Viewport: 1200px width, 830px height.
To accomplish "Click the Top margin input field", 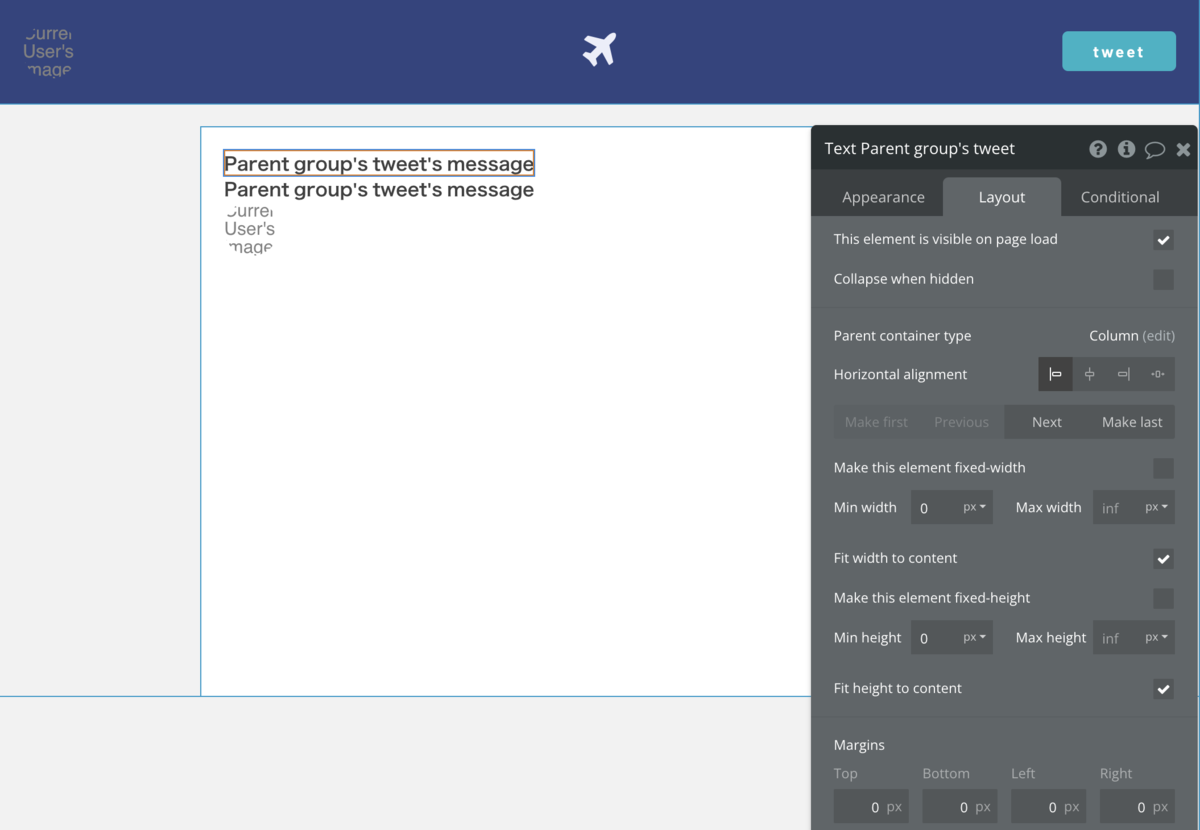I will [871, 806].
